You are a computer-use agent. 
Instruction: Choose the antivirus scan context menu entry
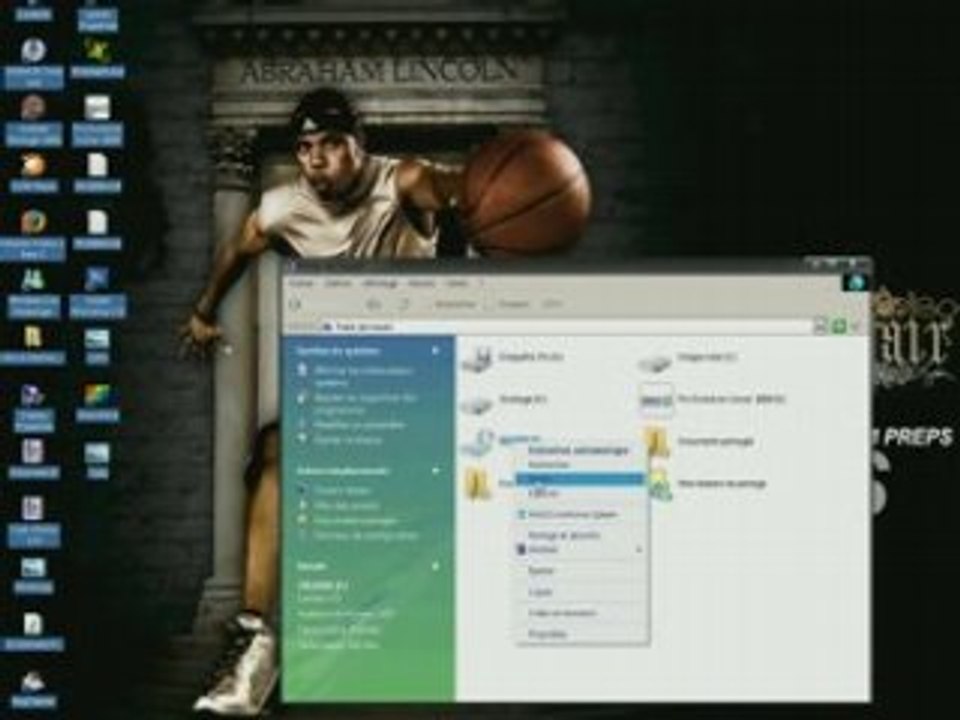(x=572, y=514)
